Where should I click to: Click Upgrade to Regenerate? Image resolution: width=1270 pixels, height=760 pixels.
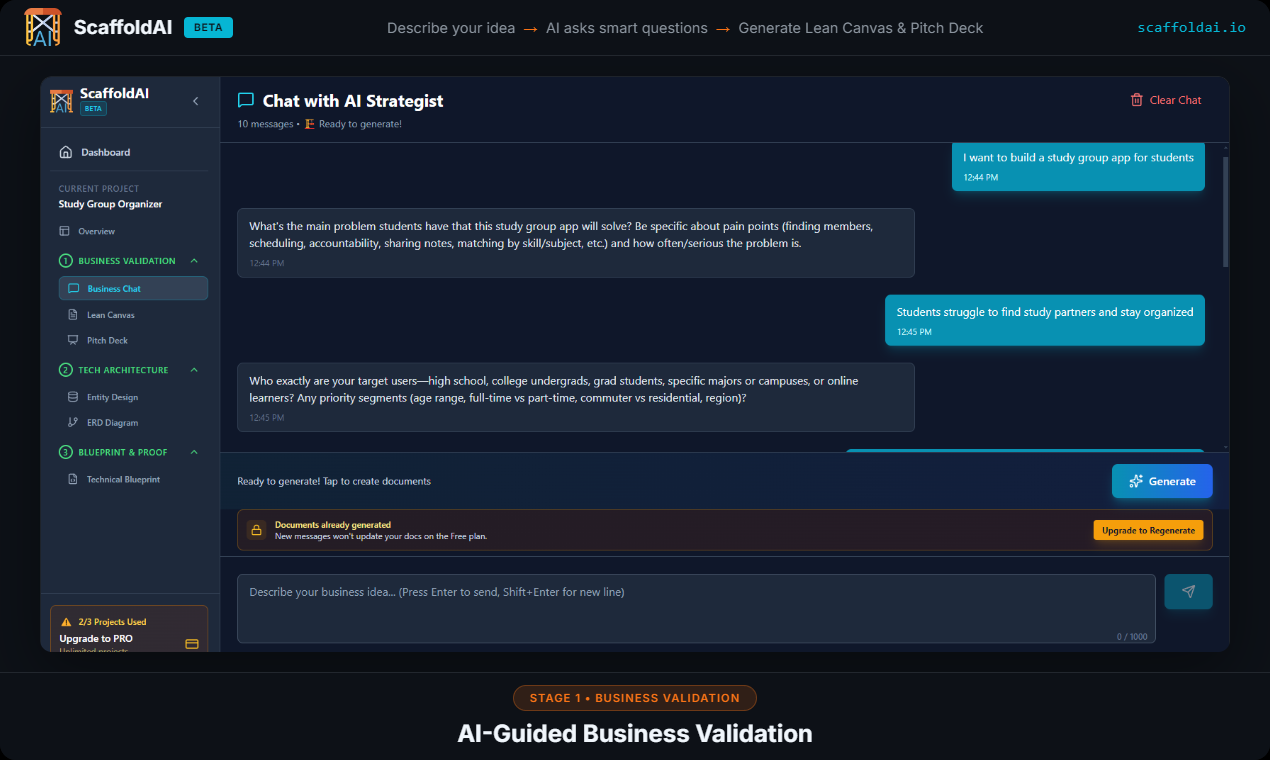tap(1148, 530)
